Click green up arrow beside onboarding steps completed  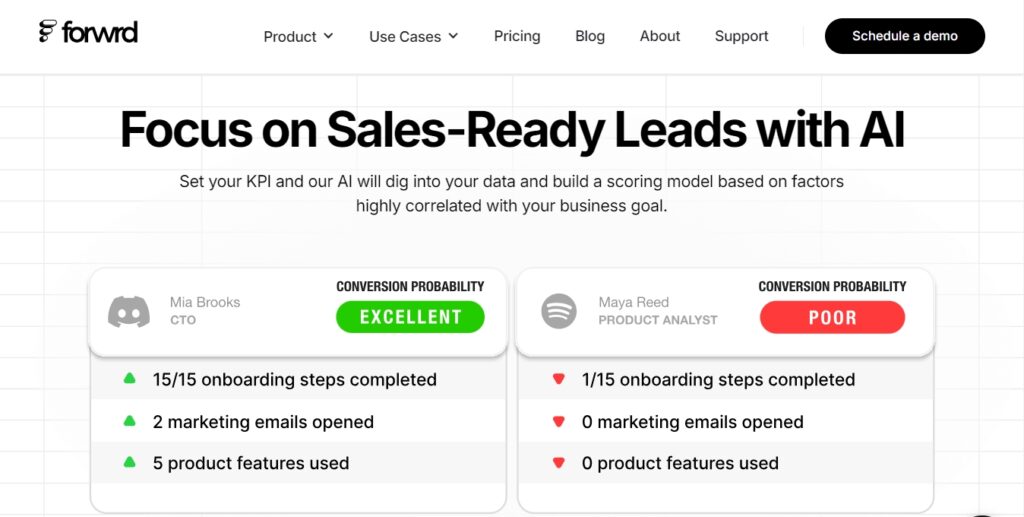(129, 378)
